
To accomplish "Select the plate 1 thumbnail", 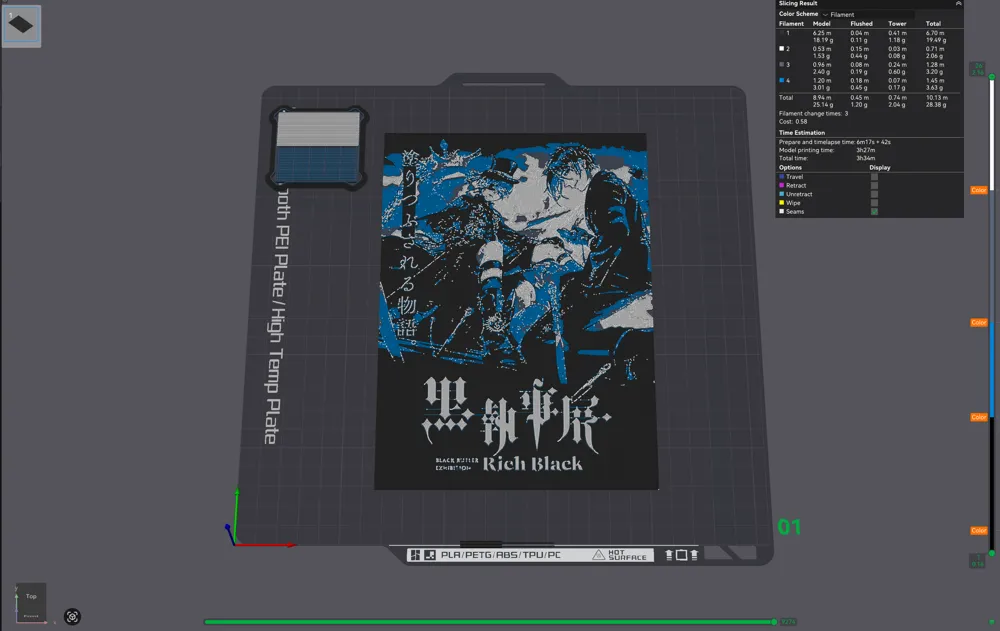I will pos(21,26).
